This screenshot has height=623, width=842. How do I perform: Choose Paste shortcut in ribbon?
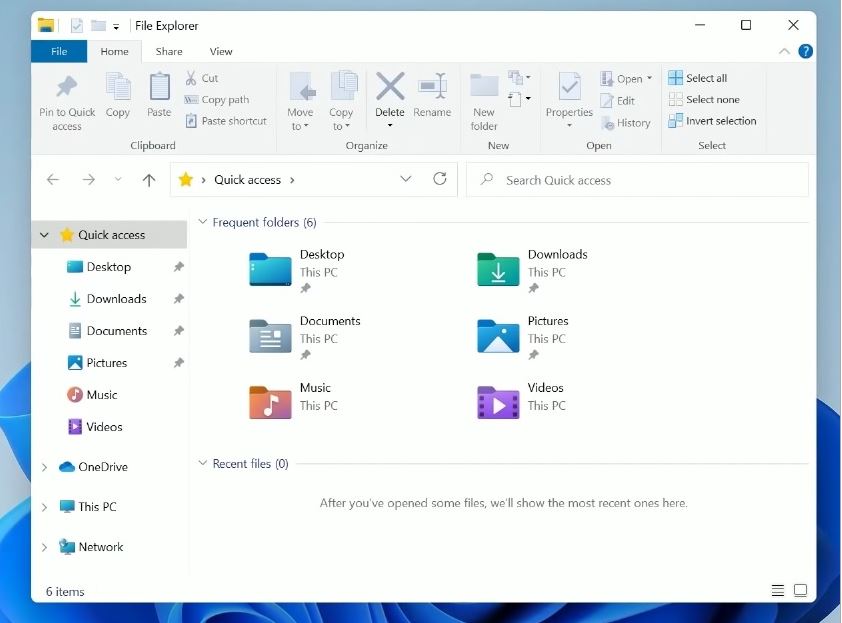click(x=226, y=121)
